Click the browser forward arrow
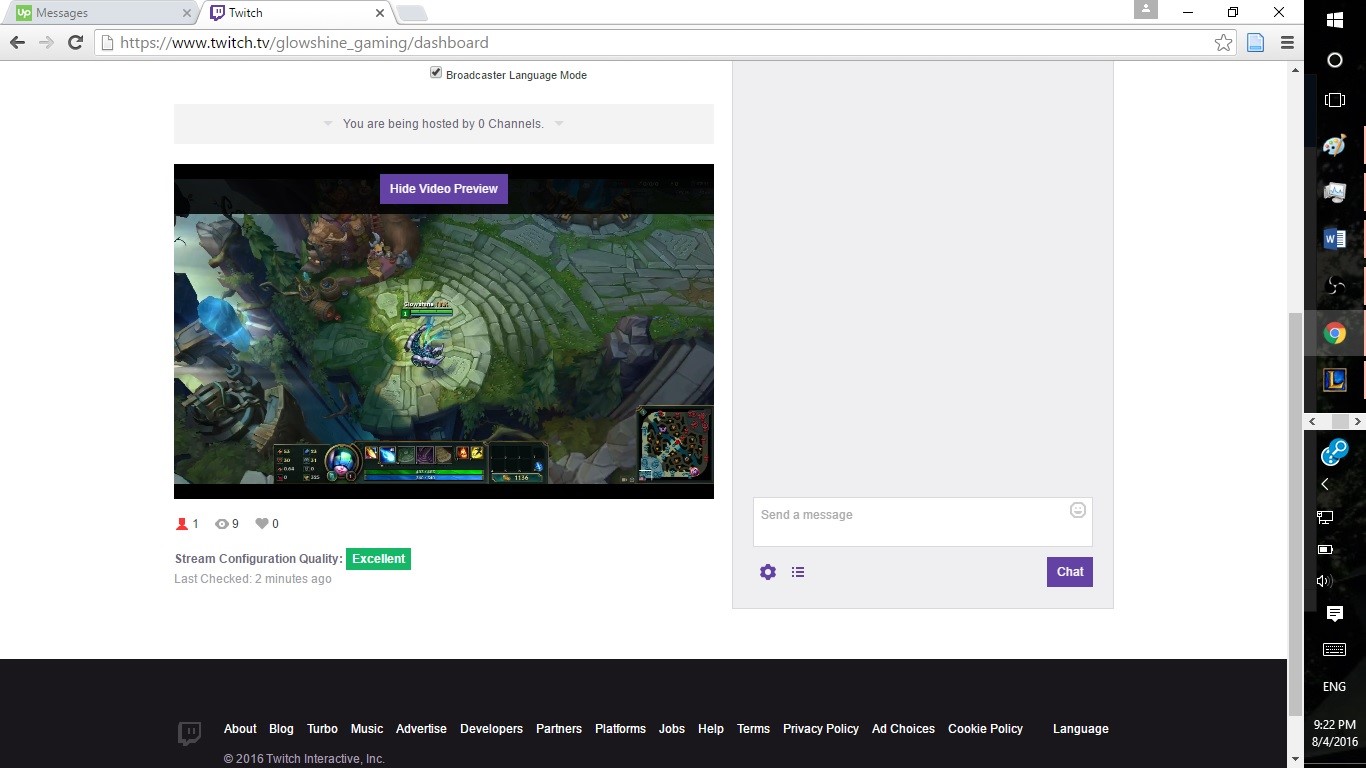The height and width of the screenshot is (768, 1366). [46, 42]
